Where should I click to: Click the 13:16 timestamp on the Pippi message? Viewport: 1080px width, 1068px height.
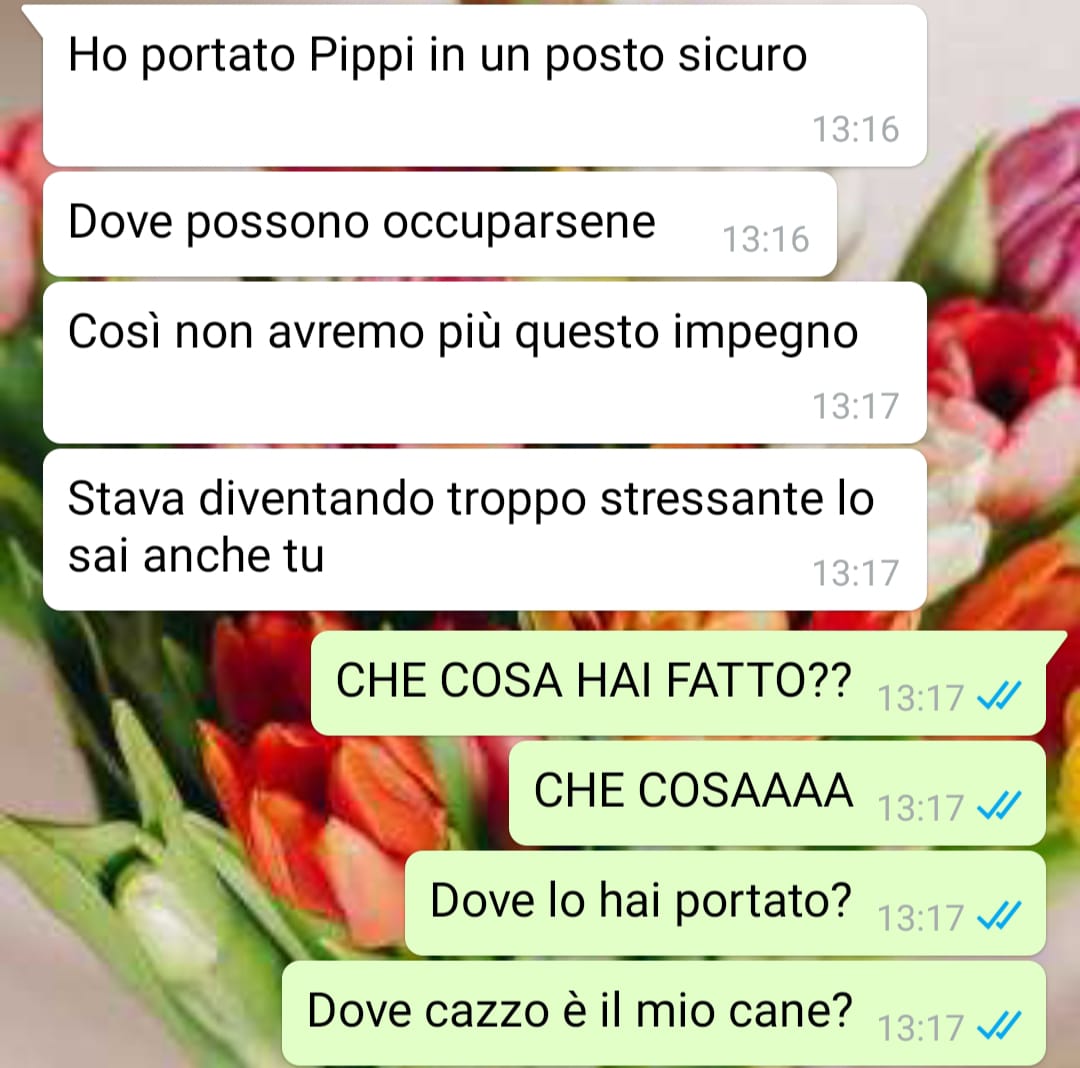coord(855,129)
